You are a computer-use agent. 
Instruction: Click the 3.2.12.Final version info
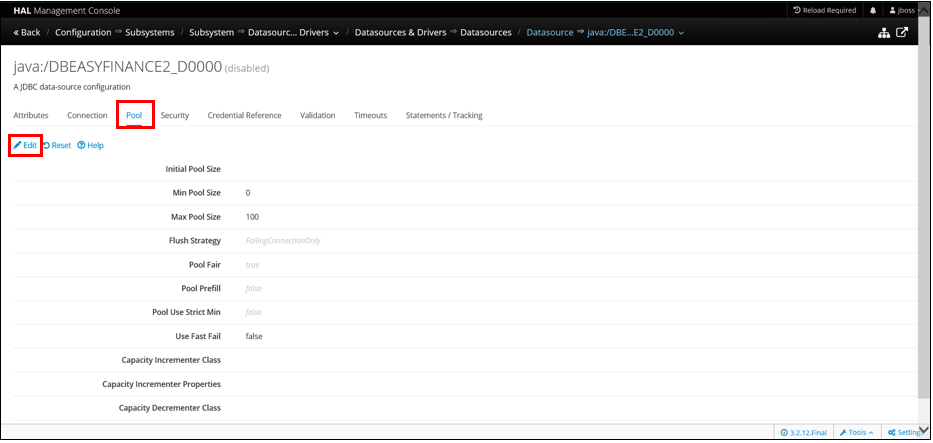coord(803,432)
